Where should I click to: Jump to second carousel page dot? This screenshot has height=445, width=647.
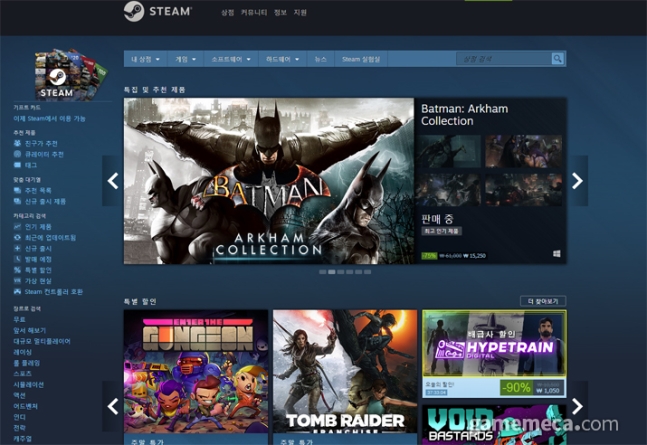point(331,272)
